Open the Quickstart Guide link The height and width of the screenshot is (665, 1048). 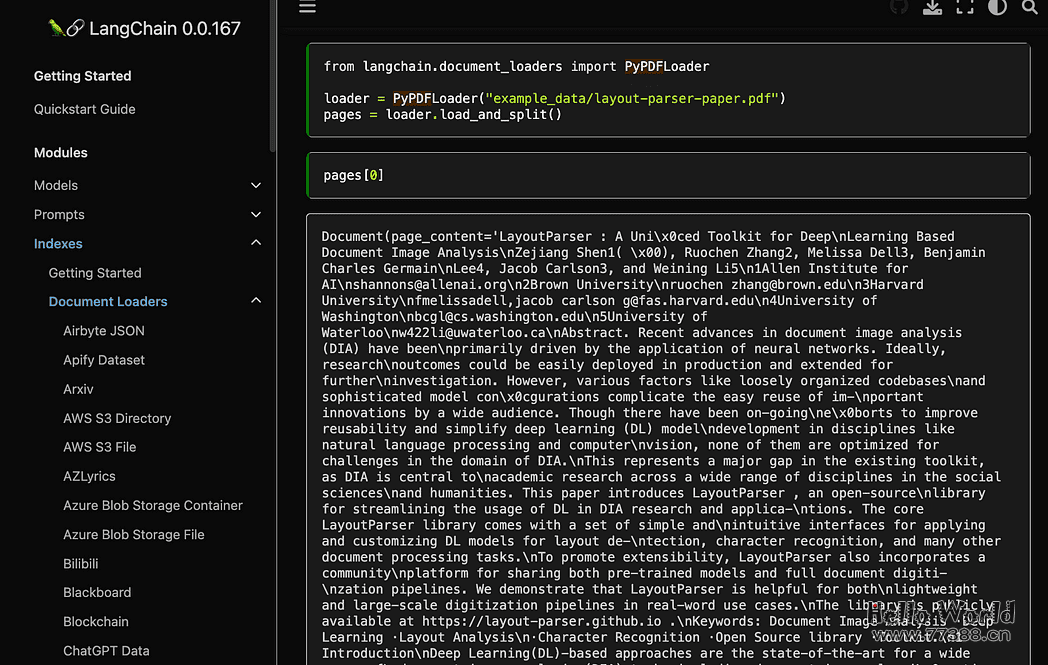point(85,109)
